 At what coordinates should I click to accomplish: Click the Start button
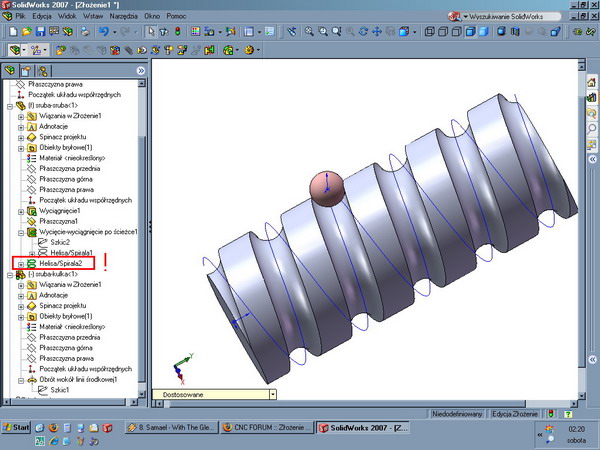[16, 427]
